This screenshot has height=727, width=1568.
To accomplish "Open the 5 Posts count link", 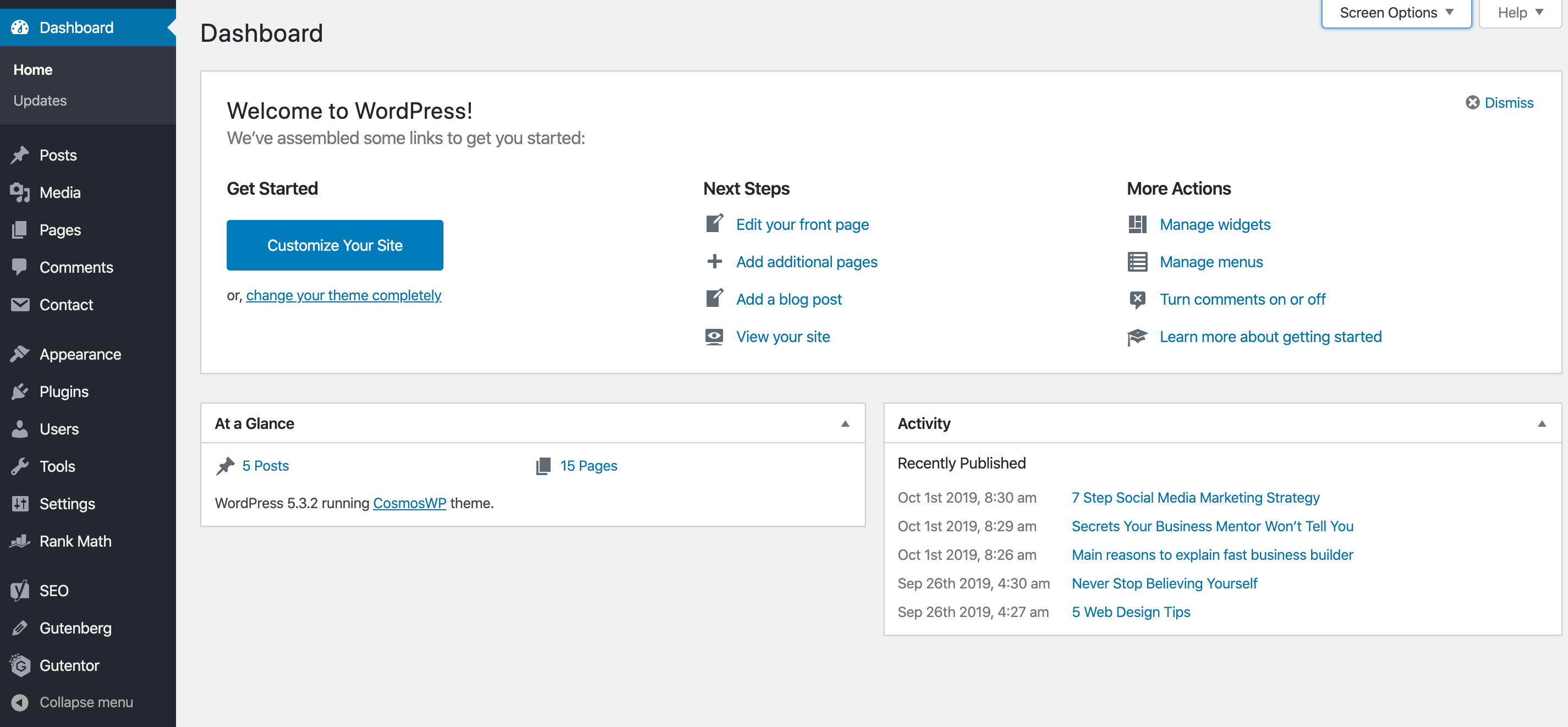I will (x=265, y=466).
